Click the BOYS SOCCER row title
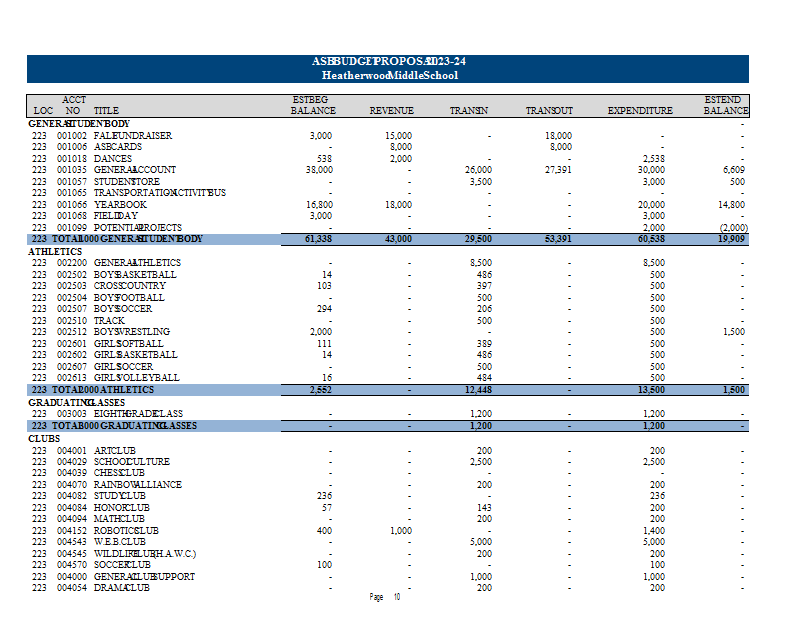The width and height of the screenshot is (800, 619). coord(123,309)
